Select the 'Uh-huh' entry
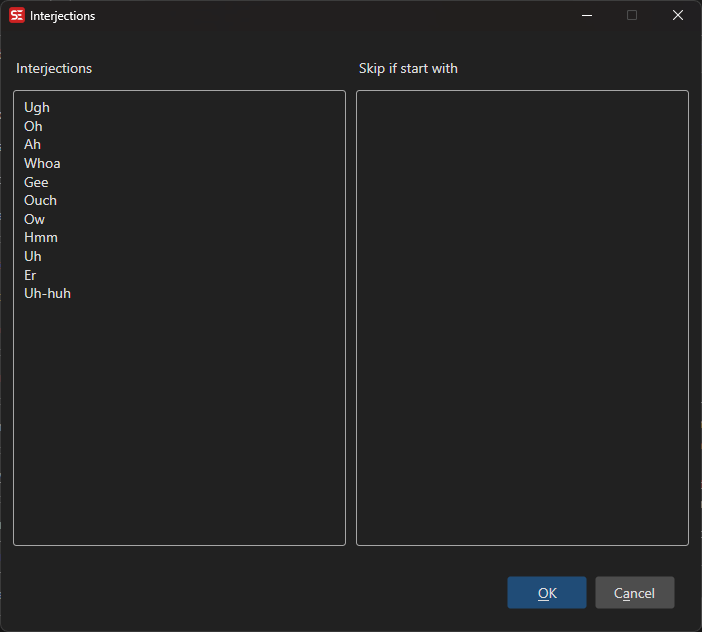This screenshot has height=632, width=702. [48, 294]
